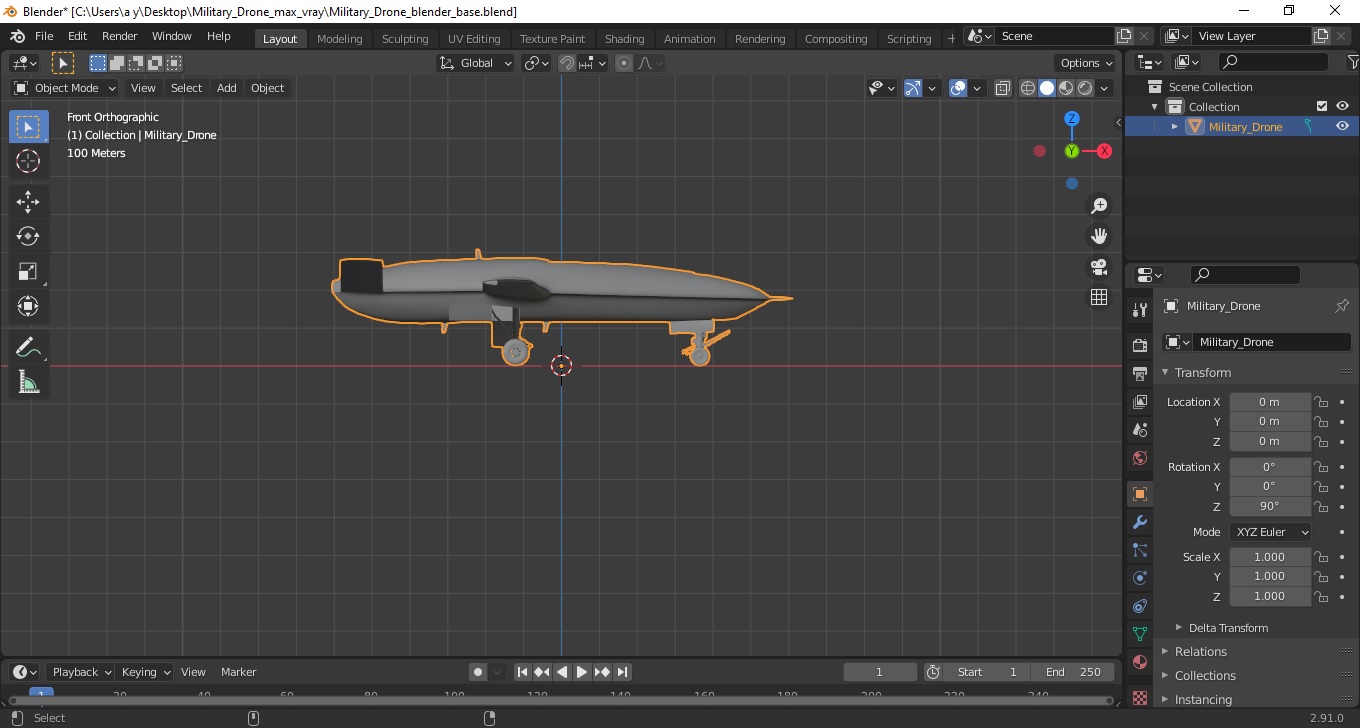Open Global transform orientation dropdown

point(476,63)
